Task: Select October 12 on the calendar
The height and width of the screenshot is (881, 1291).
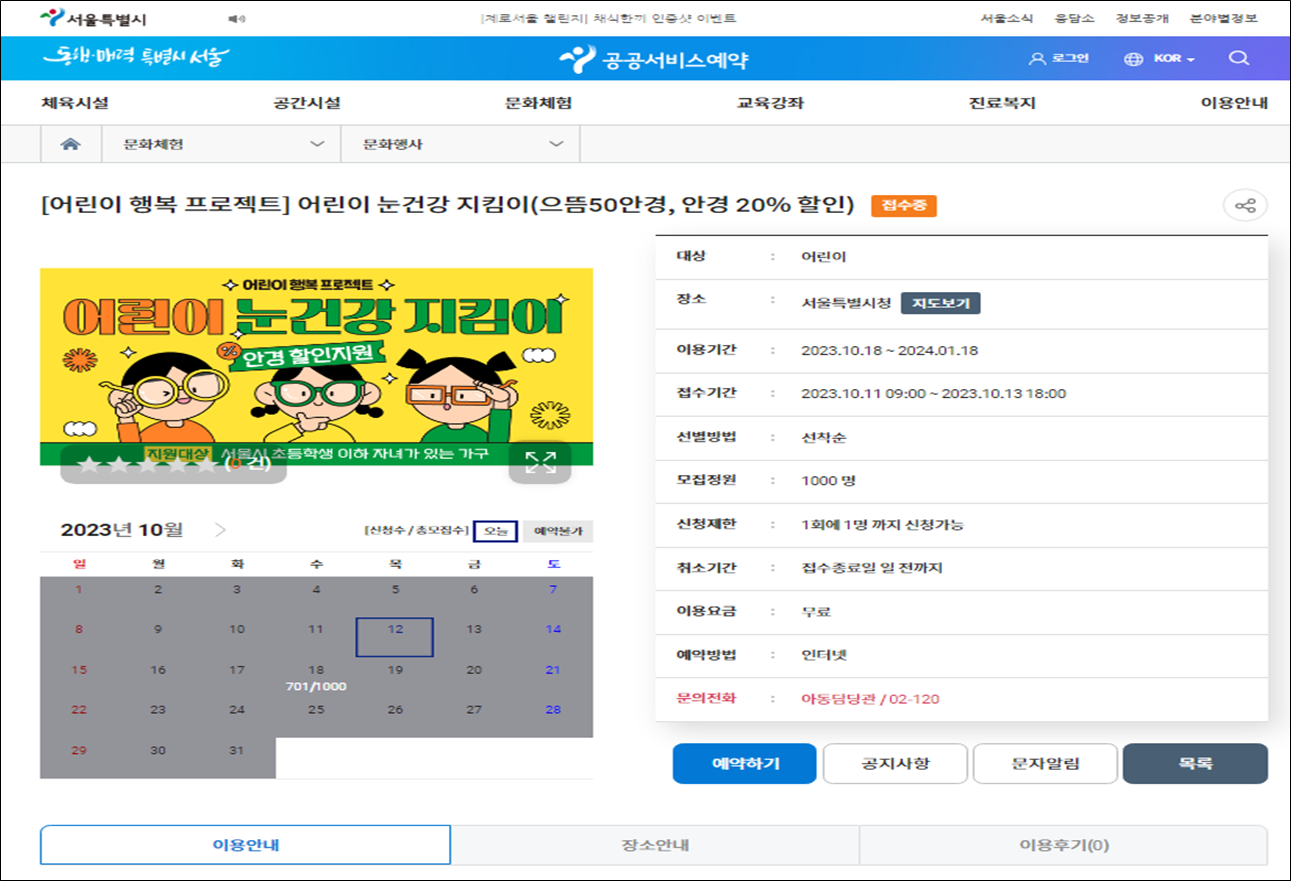Action: [x=395, y=637]
